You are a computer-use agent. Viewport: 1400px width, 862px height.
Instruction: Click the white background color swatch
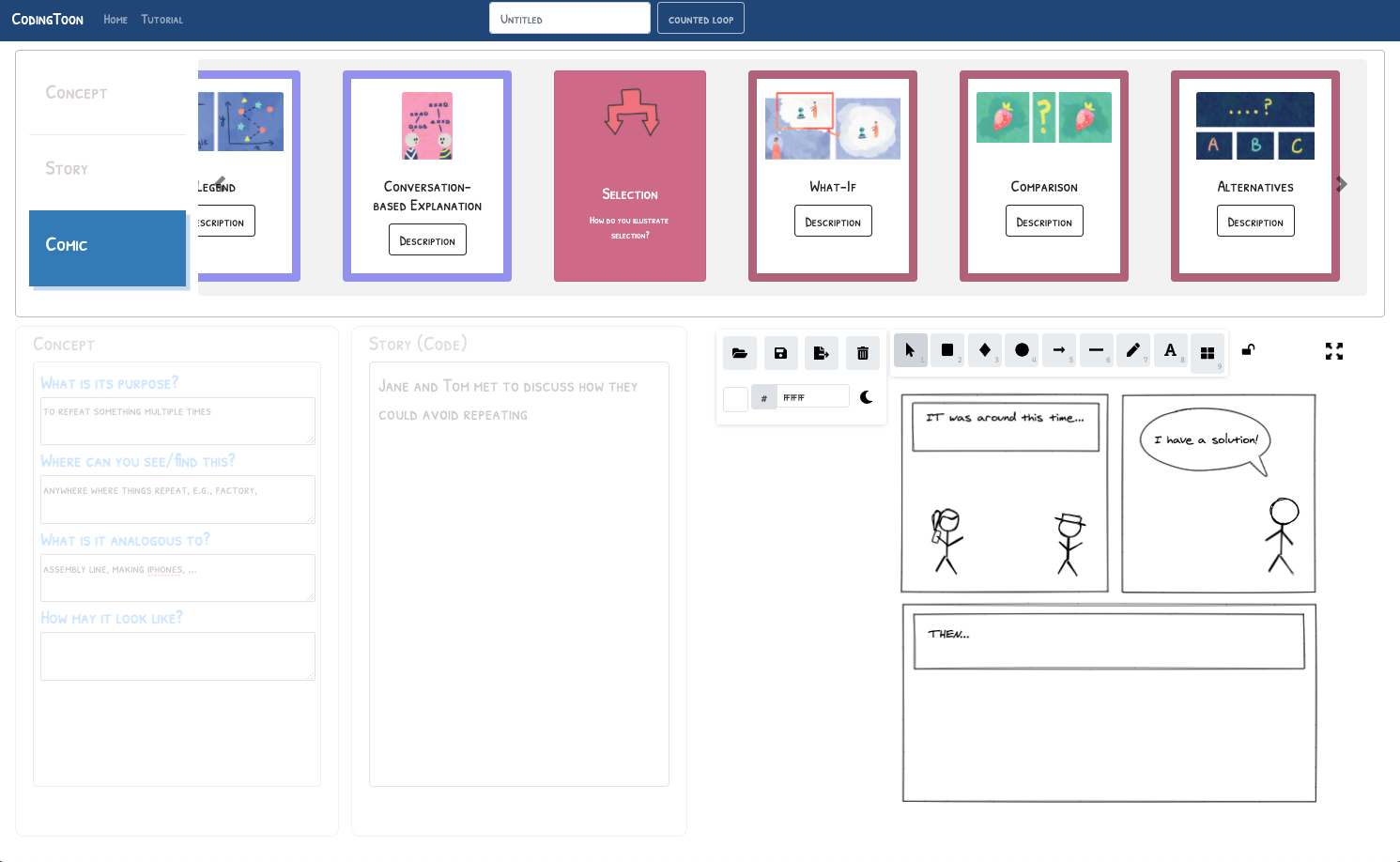click(735, 399)
